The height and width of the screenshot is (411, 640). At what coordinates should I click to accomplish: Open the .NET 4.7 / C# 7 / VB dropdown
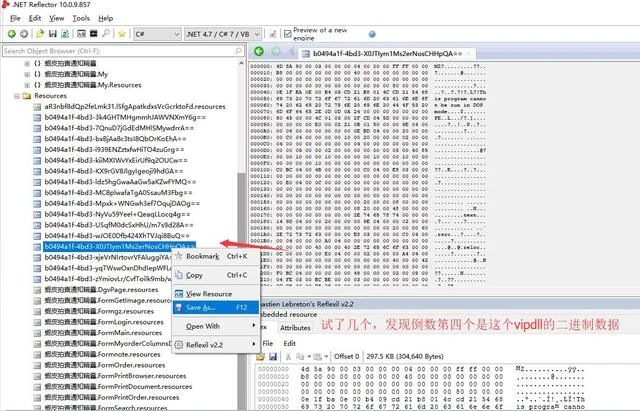(x=223, y=34)
